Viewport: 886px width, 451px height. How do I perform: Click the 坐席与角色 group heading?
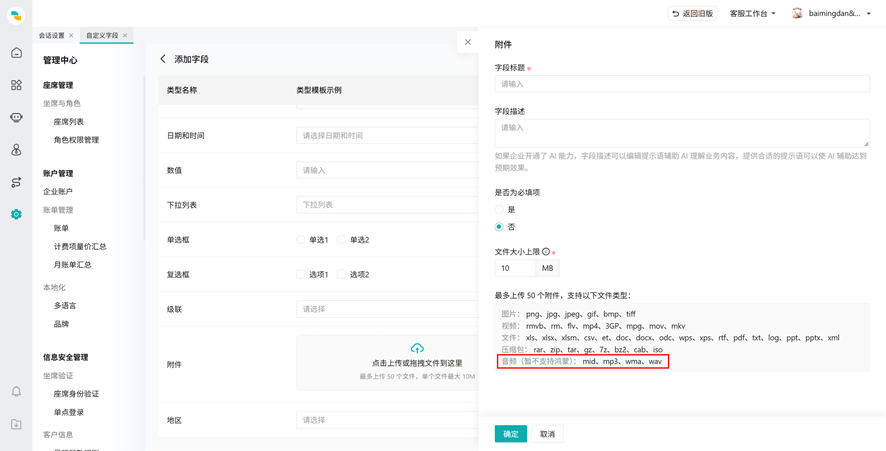pyautogui.click(x=62, y=103)
